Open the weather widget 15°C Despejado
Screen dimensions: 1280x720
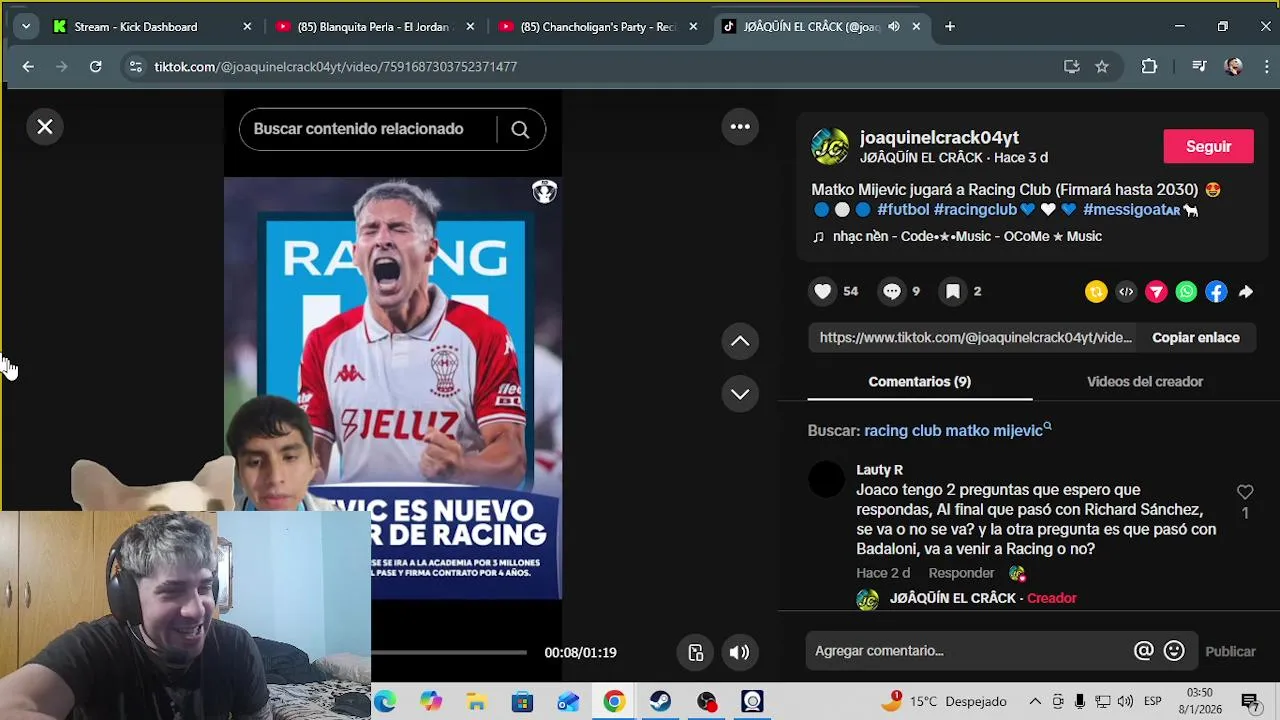click(943, 702)
